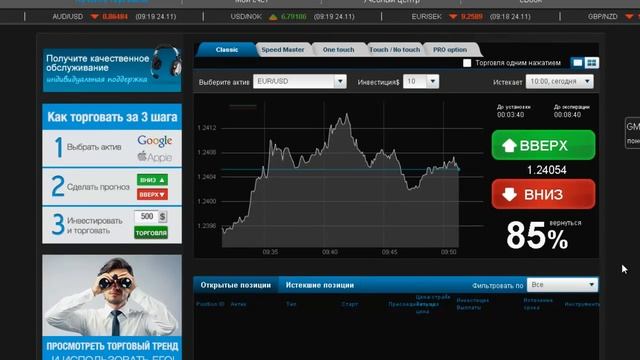Click the green ВВЕРХ button
The image size is (640, 360).
543,145
